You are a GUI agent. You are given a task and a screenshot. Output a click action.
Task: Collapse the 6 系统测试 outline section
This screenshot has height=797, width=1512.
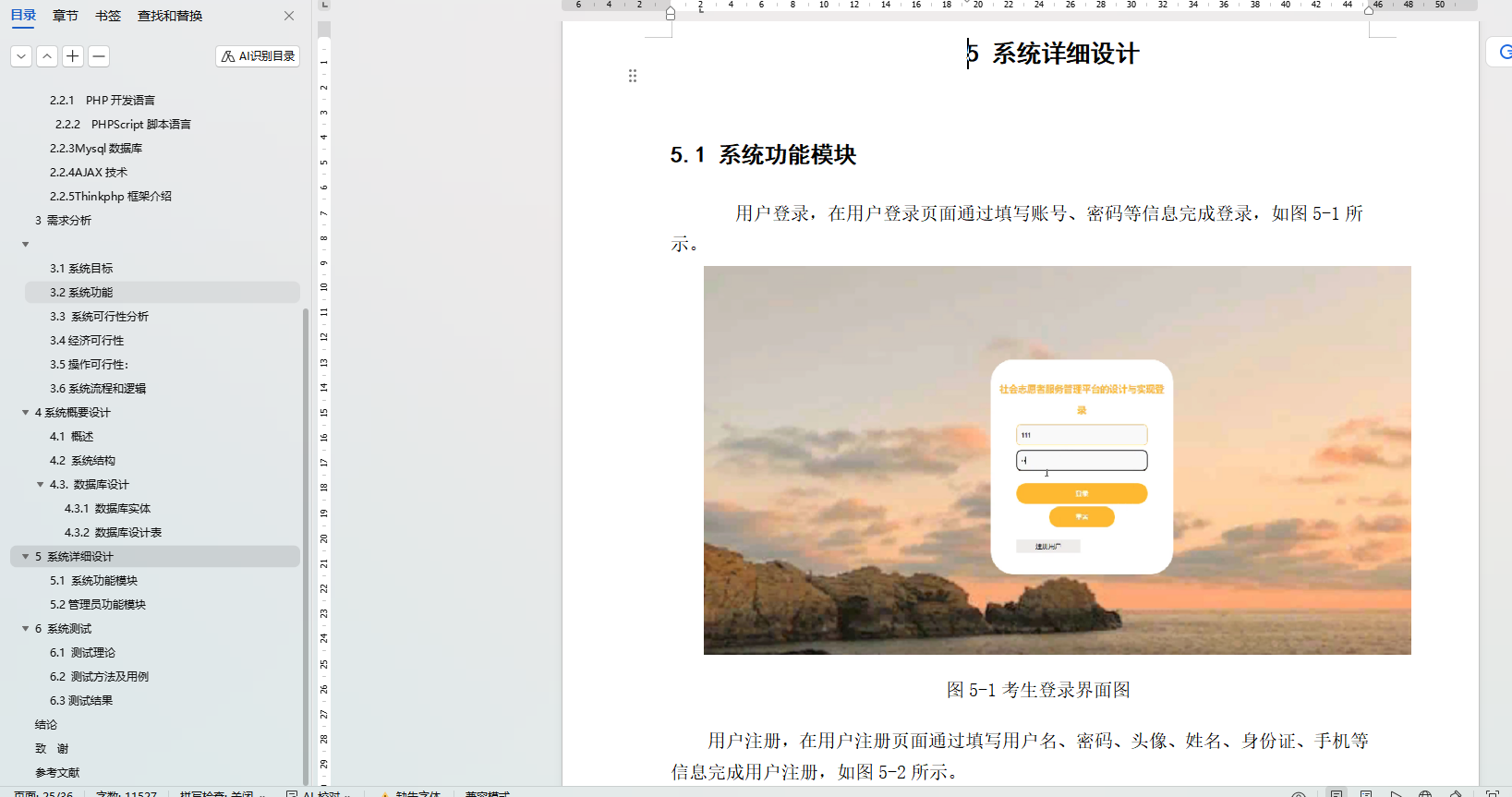[x=26, y=629]
